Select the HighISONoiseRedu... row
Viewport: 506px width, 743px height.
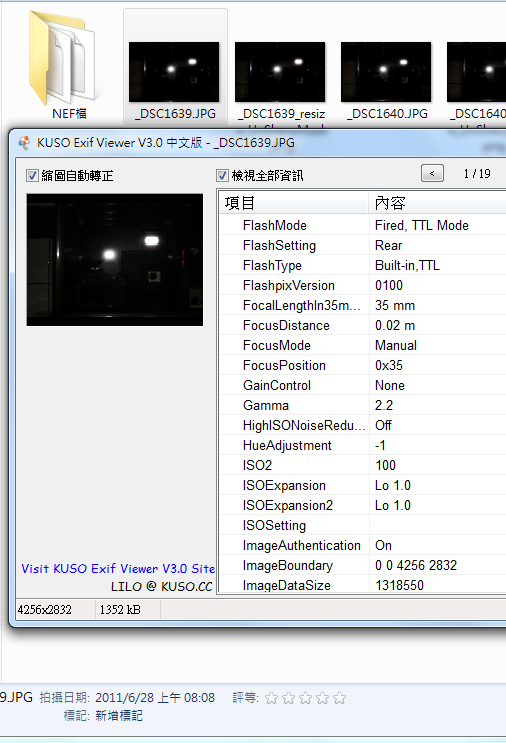[x=363, y=425]
